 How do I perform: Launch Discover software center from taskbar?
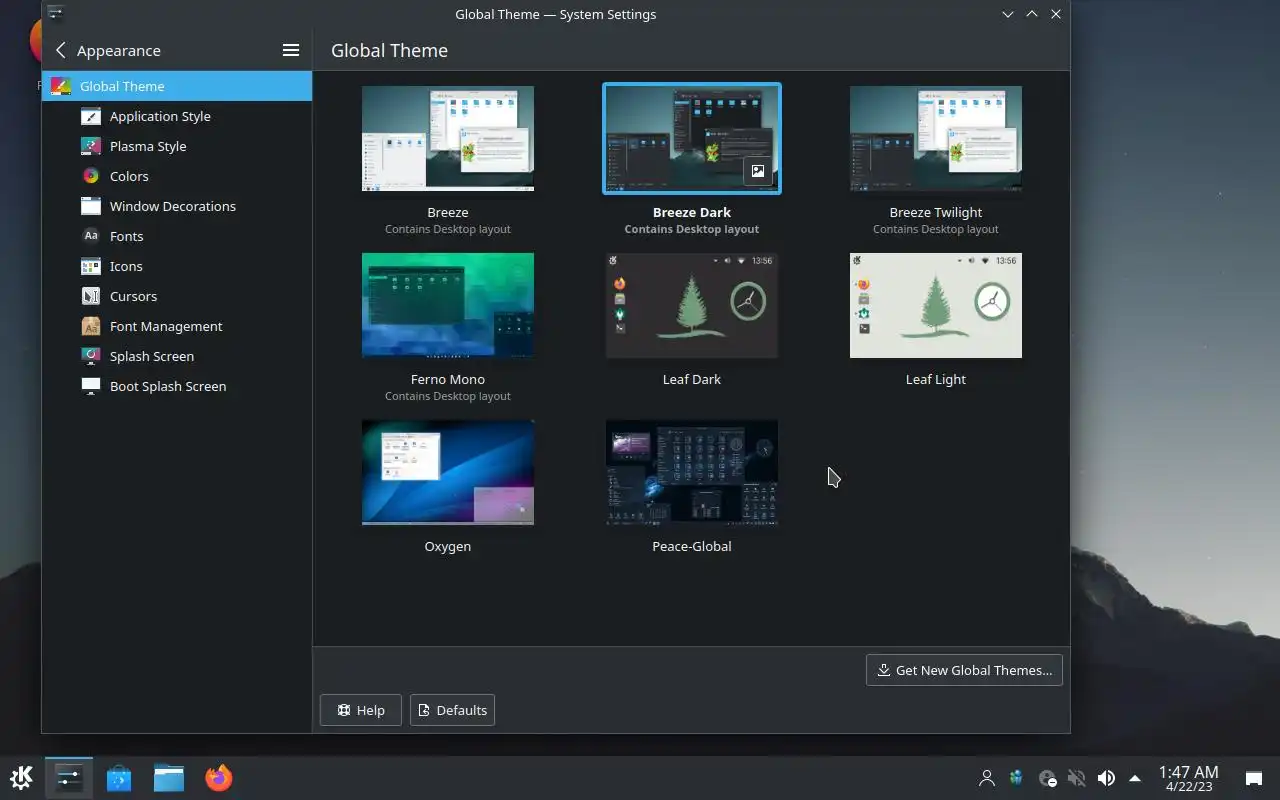[x=119, y=777]
